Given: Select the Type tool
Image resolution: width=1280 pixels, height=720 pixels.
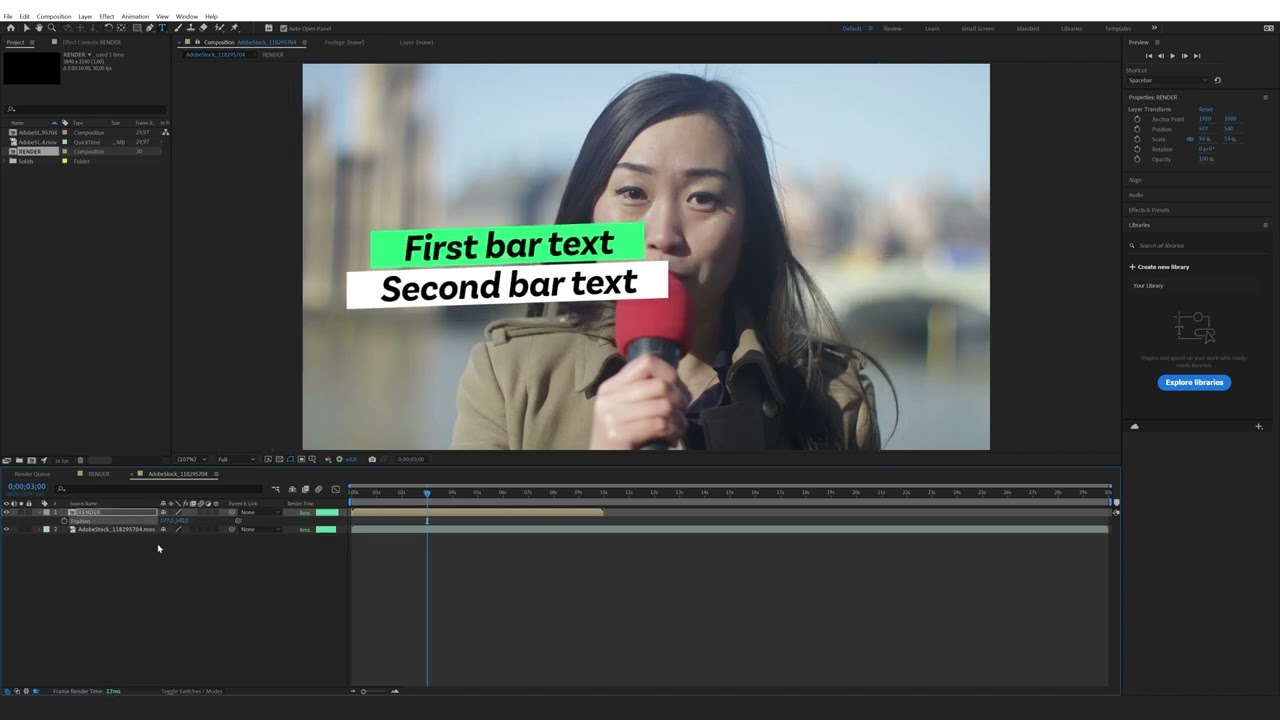Looking at the screenshot, I should pyautogui.click(x=162, y=28).
